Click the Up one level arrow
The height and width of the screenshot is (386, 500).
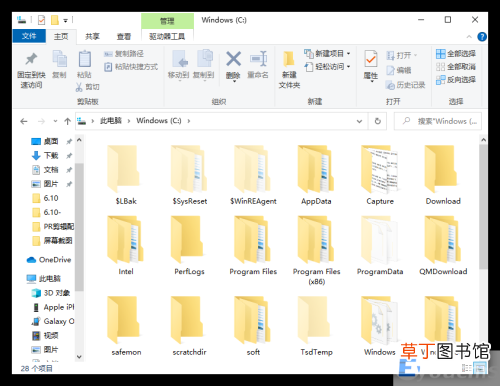tap(68, 121)
